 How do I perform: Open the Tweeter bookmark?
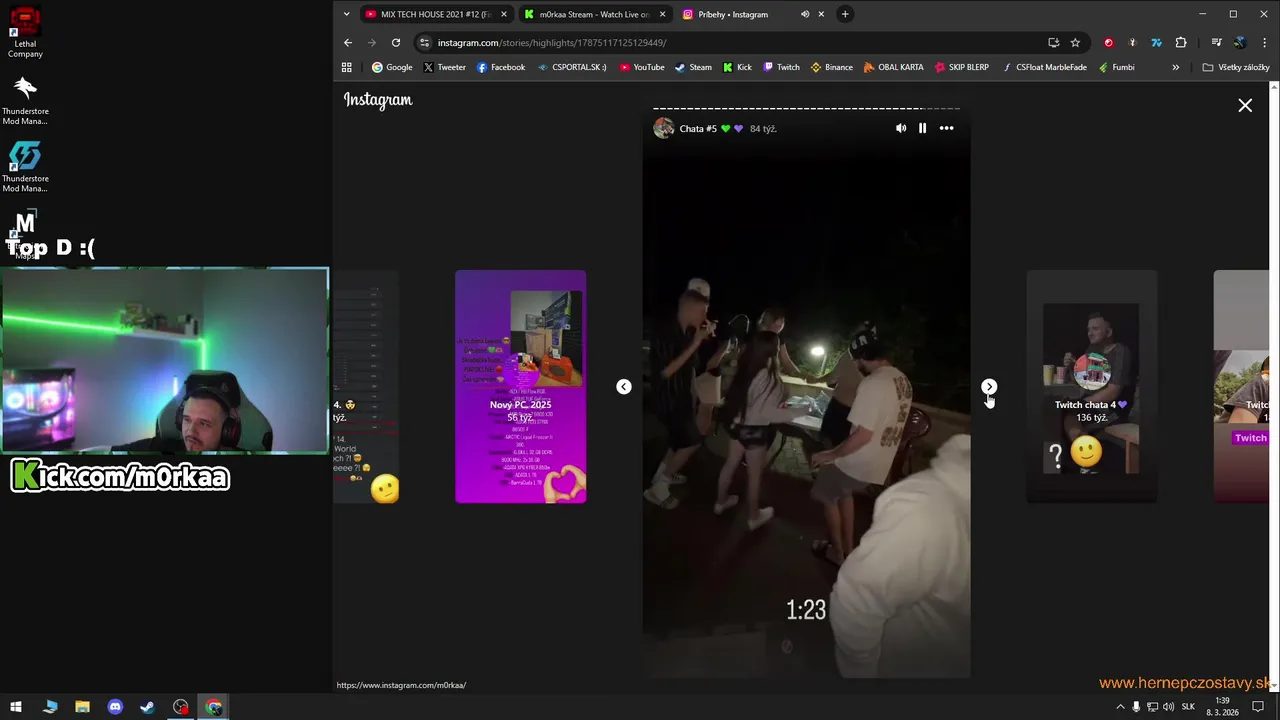coord(444,67)
